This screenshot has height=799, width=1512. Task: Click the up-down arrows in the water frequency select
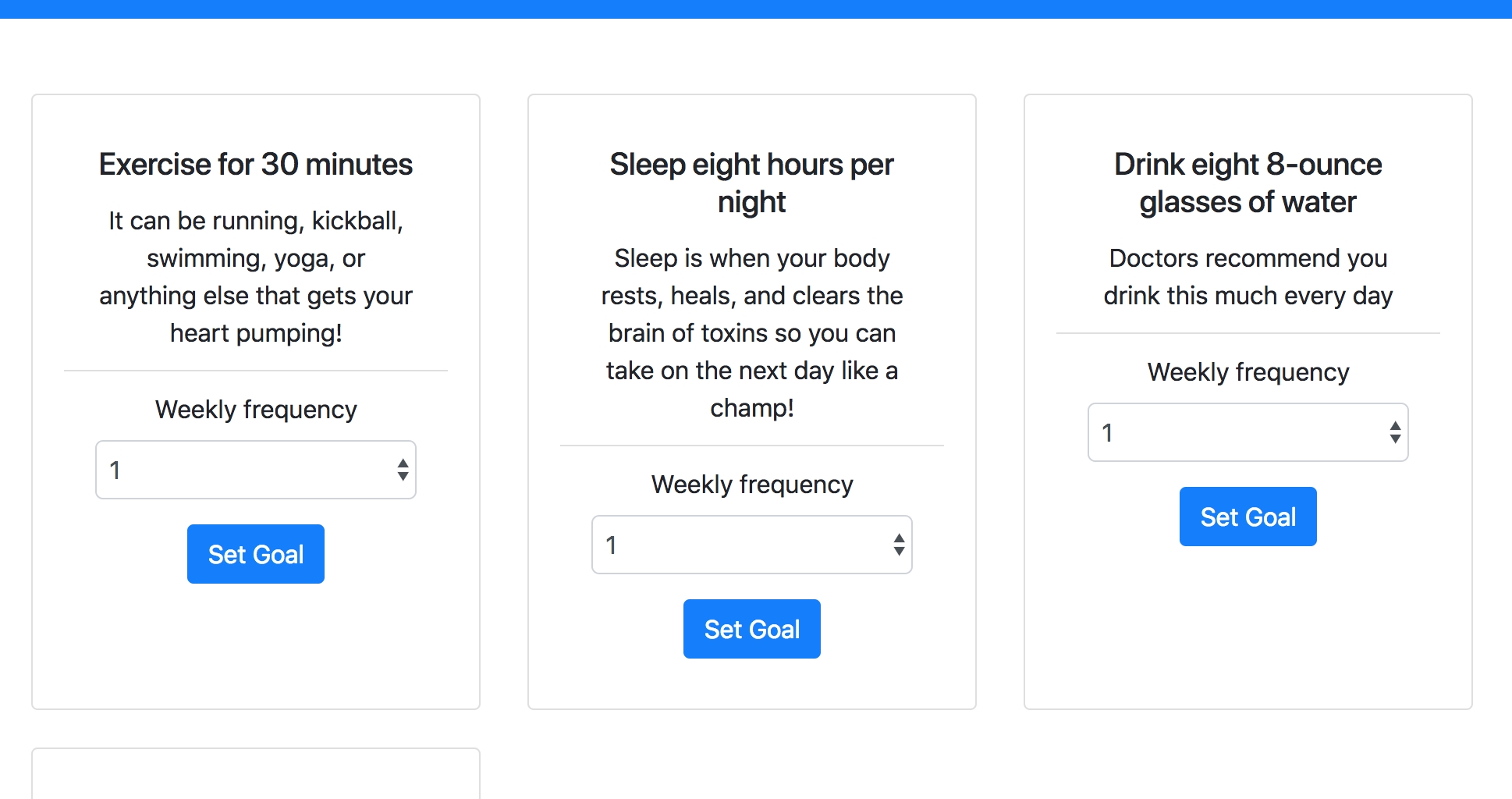pyautogui.click(x=1395, y=432)
